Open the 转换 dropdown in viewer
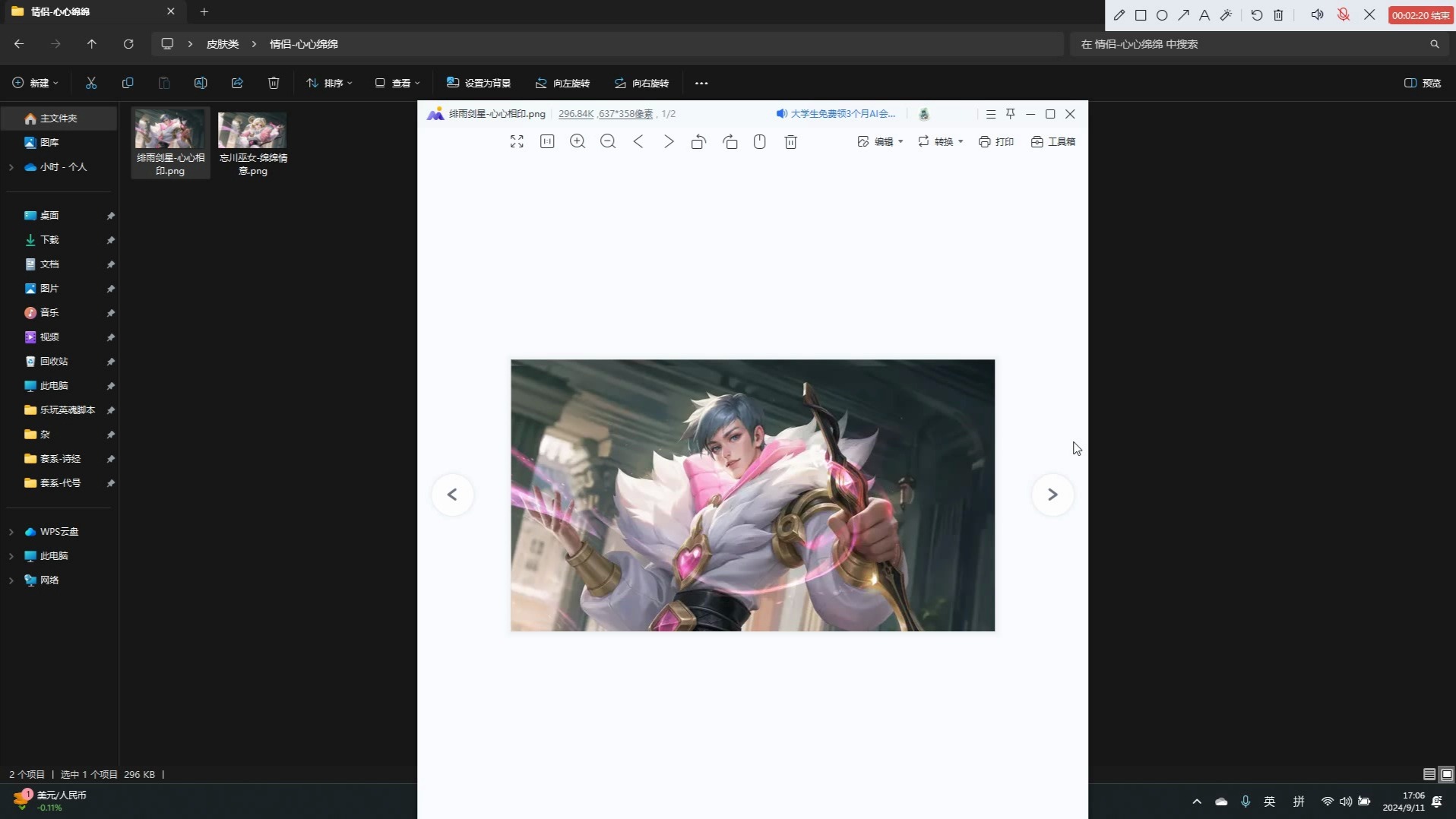 (x=940, y=141)
